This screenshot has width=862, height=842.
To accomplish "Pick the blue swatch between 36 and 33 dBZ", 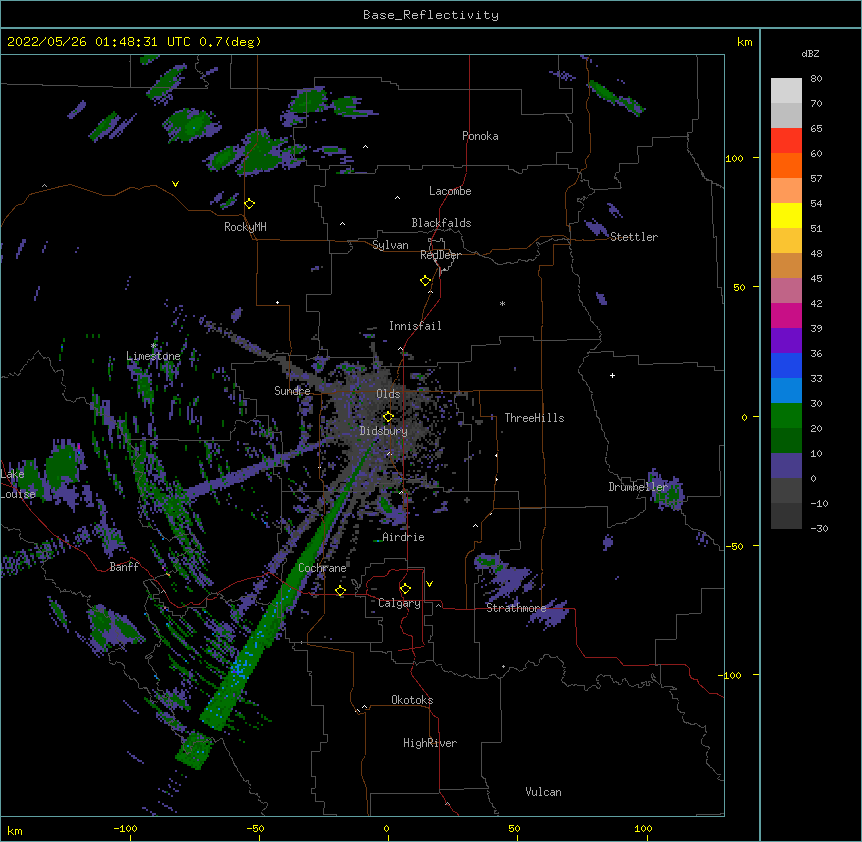I will point(786,365).
